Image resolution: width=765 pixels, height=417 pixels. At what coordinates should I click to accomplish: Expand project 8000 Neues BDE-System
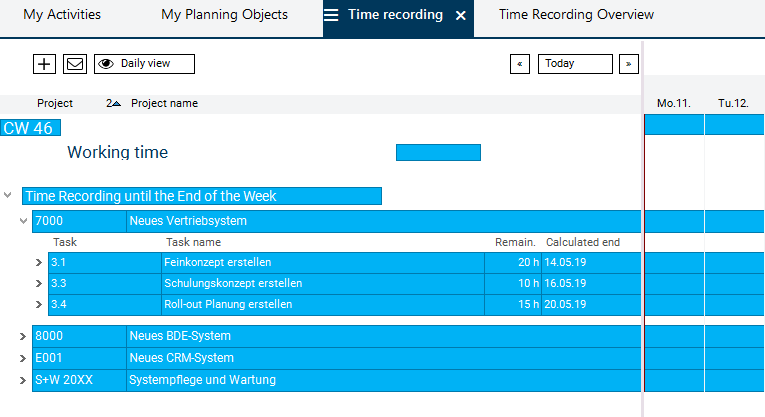[23, 336]
